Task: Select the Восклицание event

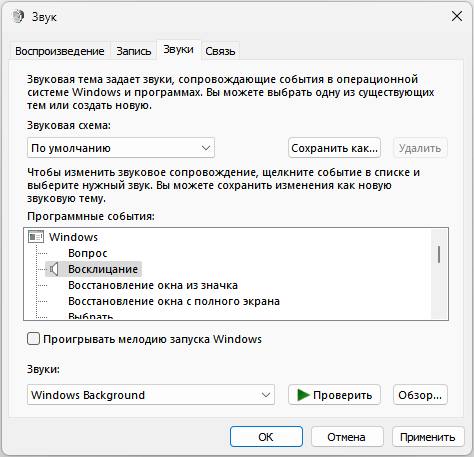Action: click(103, 269)
